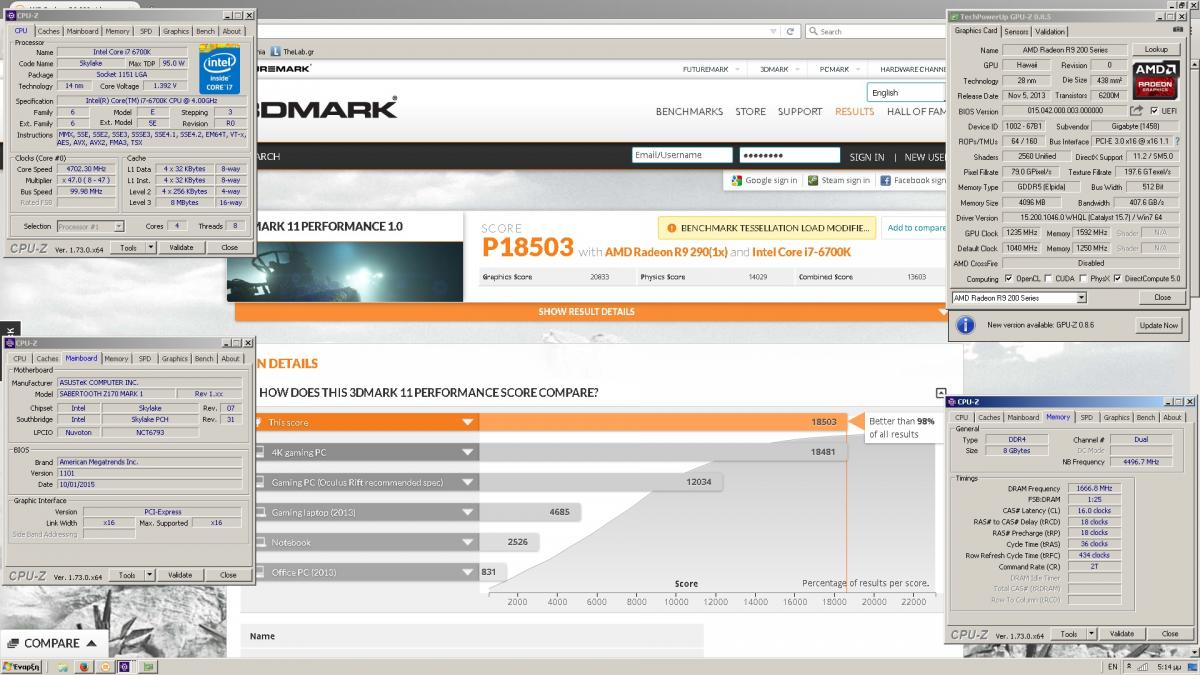Click the orange This score bar 18503

(663, 422)
